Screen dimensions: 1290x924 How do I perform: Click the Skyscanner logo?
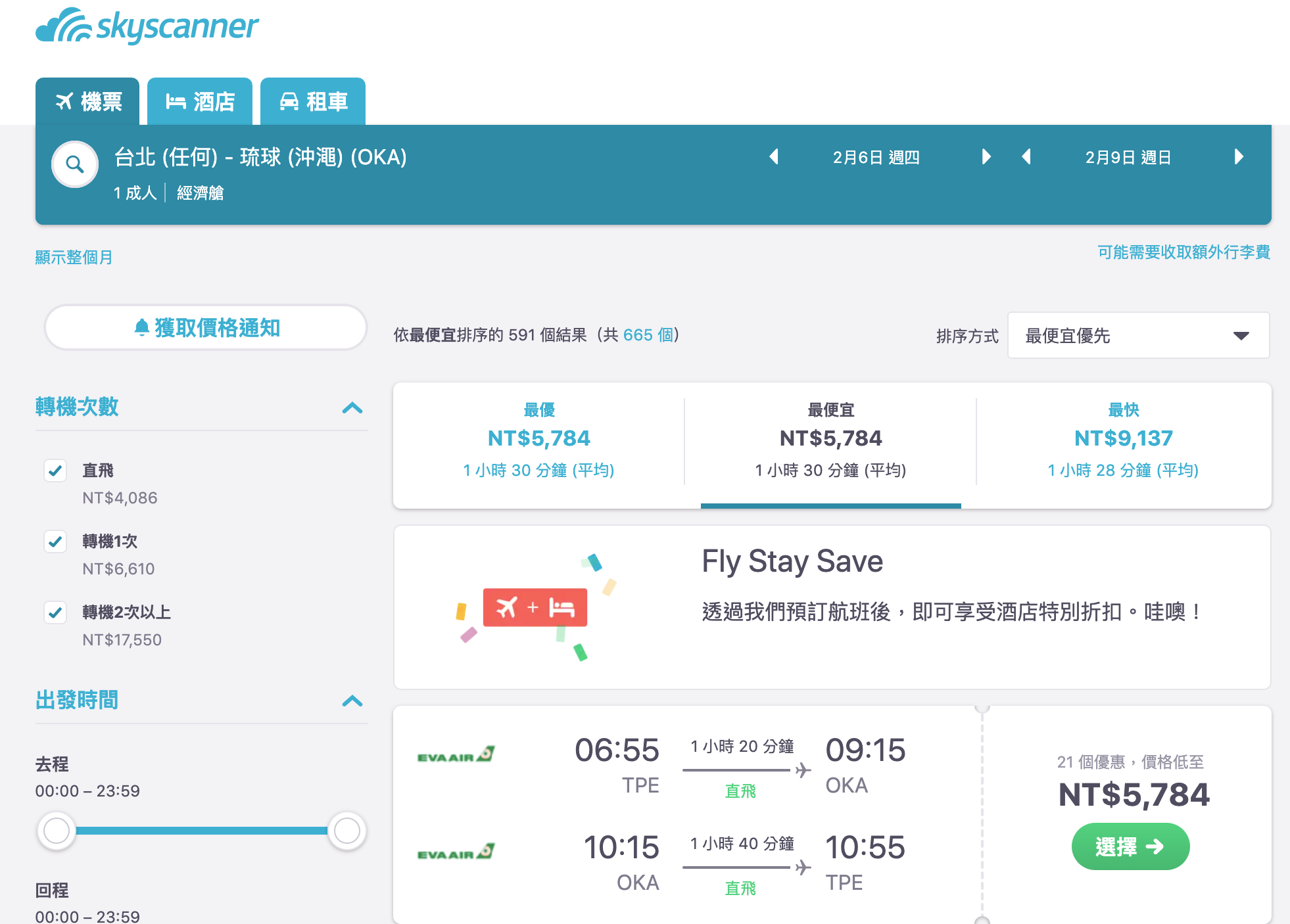[x=147, y=26]
